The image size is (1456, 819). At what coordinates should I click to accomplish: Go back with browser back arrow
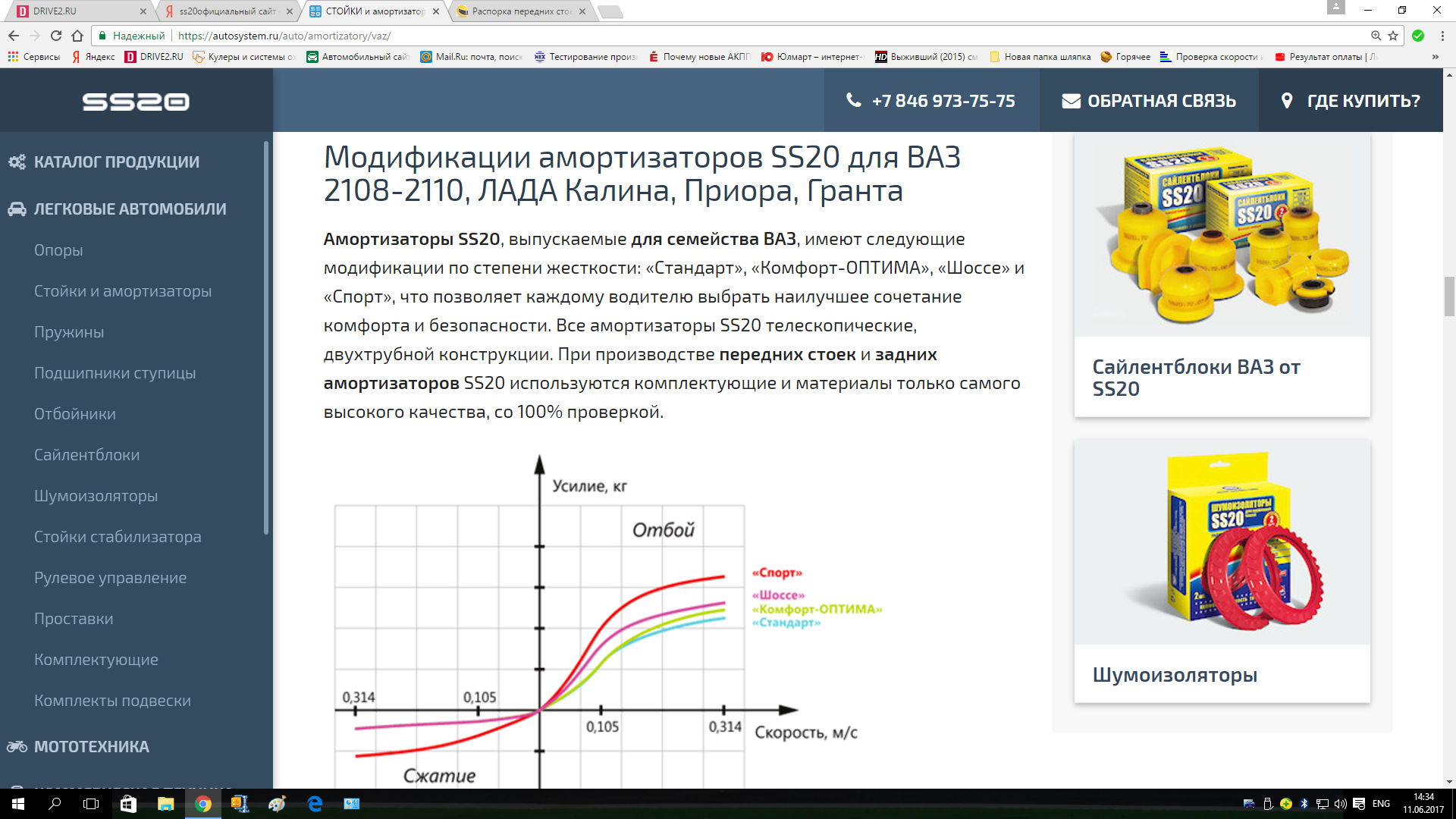point(14,36)
